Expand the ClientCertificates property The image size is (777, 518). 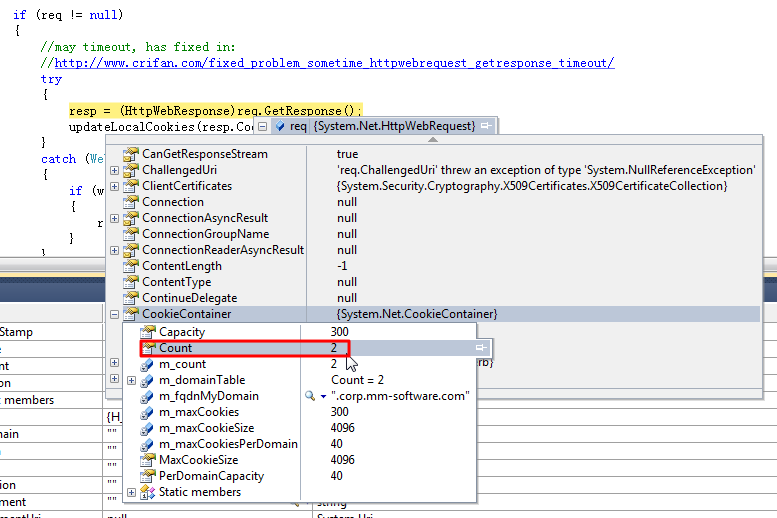click(114, 186)
